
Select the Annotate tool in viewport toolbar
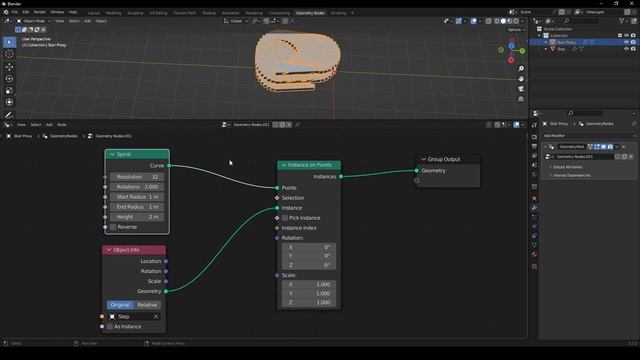[9, 115]
